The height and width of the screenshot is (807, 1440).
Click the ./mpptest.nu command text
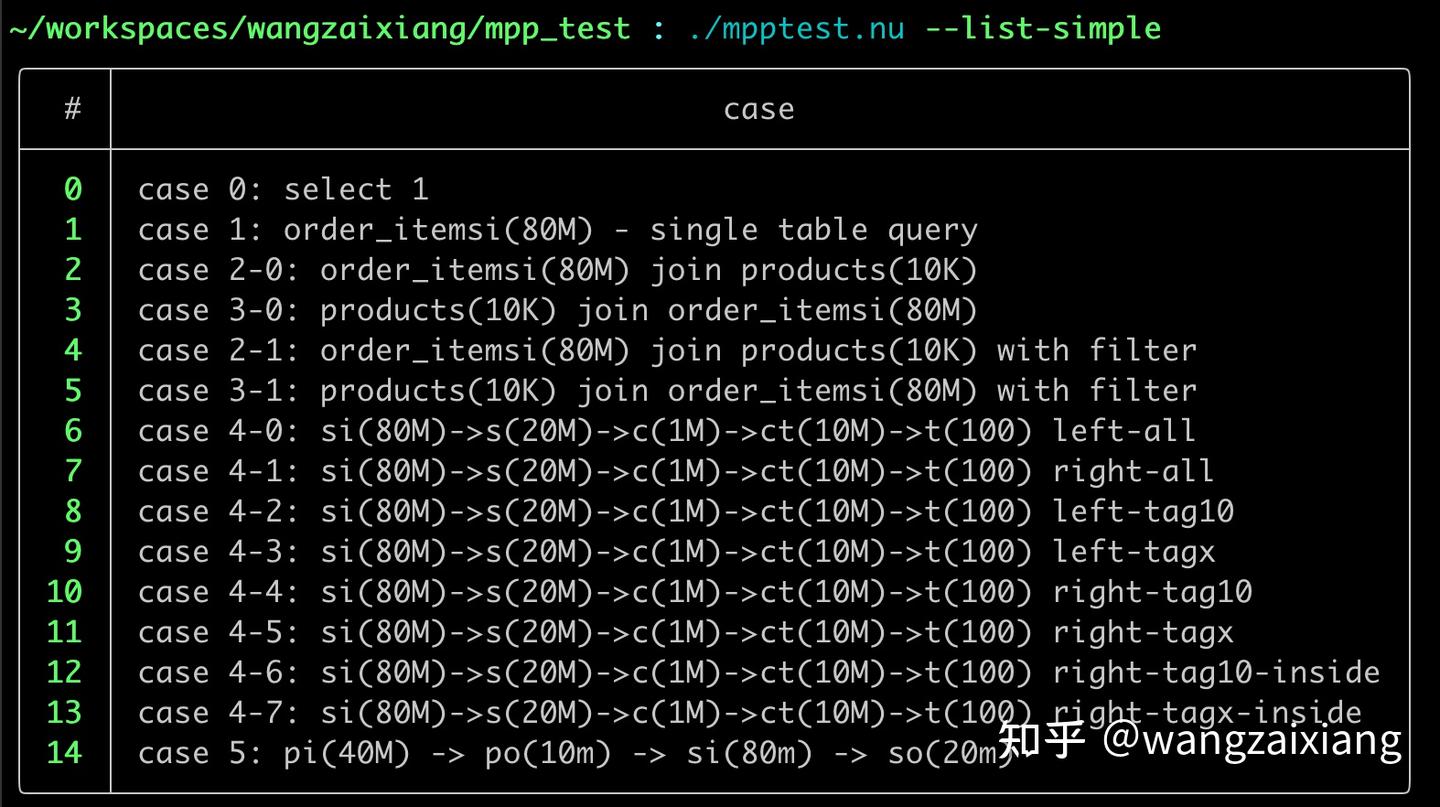[796, 28]
